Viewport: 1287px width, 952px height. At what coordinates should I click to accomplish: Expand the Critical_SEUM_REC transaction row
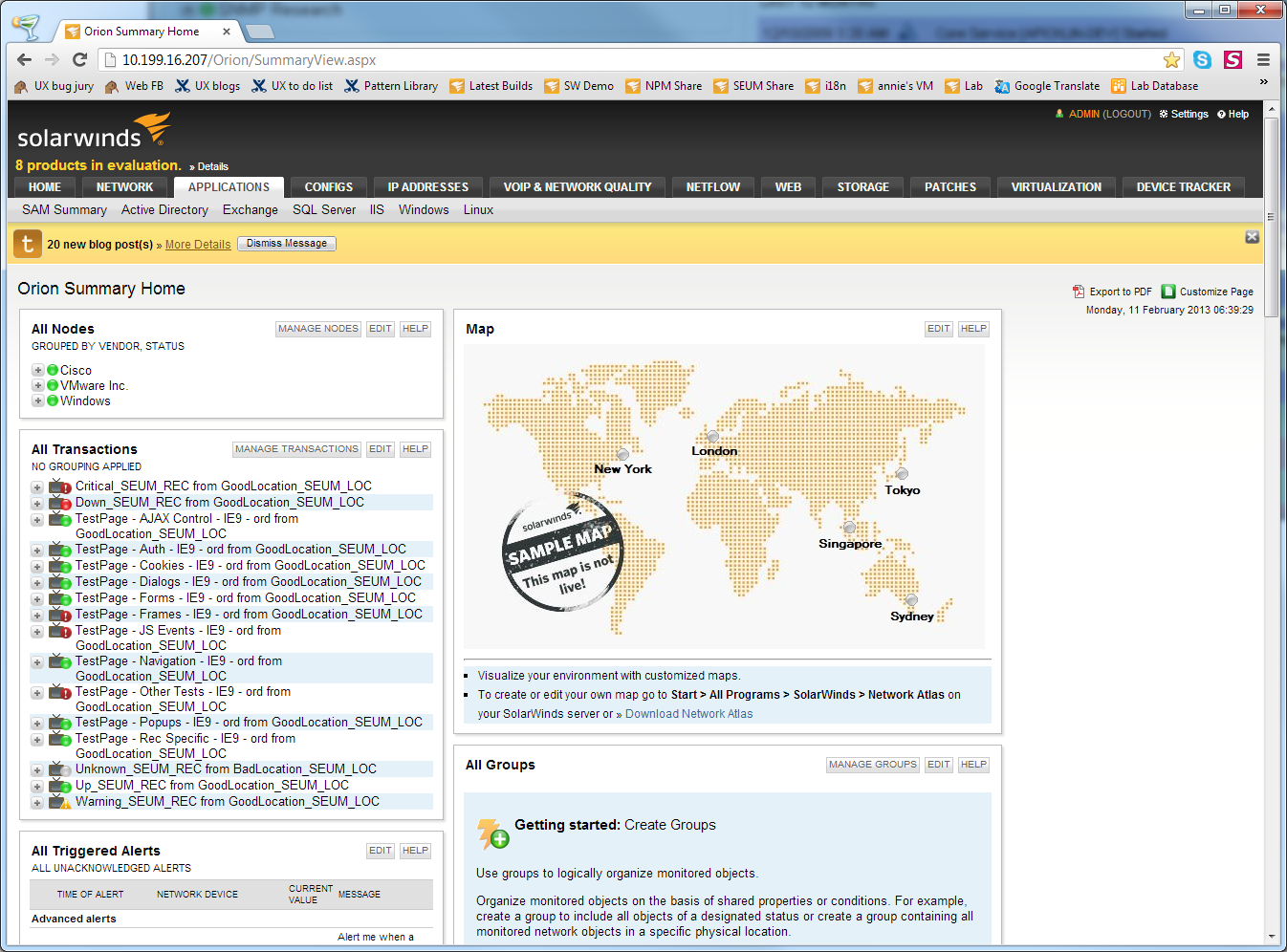click(37, 487)
